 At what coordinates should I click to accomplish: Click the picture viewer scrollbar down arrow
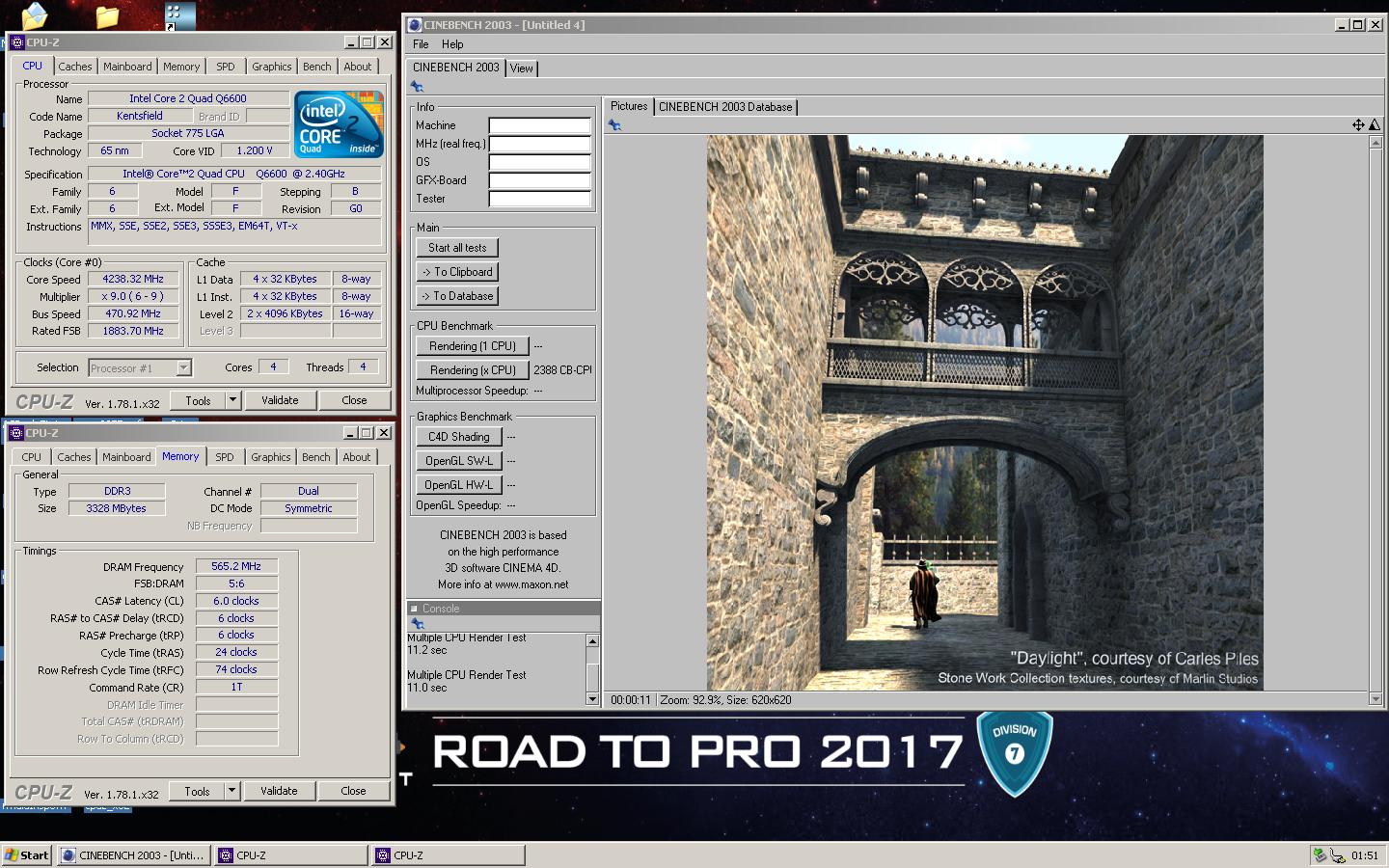point(1375,699)
